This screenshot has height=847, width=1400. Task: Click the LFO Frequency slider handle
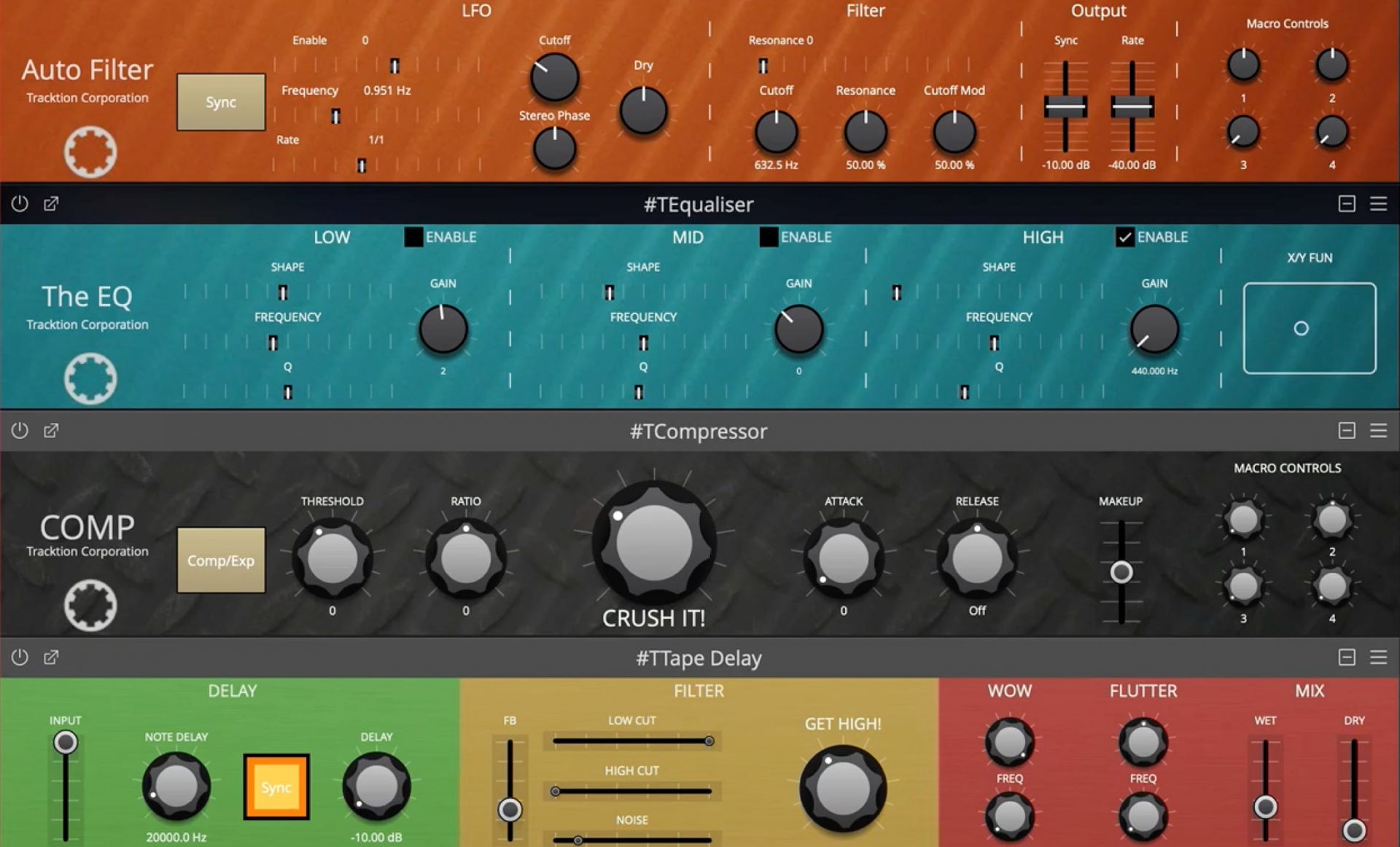tap(335, 116)
